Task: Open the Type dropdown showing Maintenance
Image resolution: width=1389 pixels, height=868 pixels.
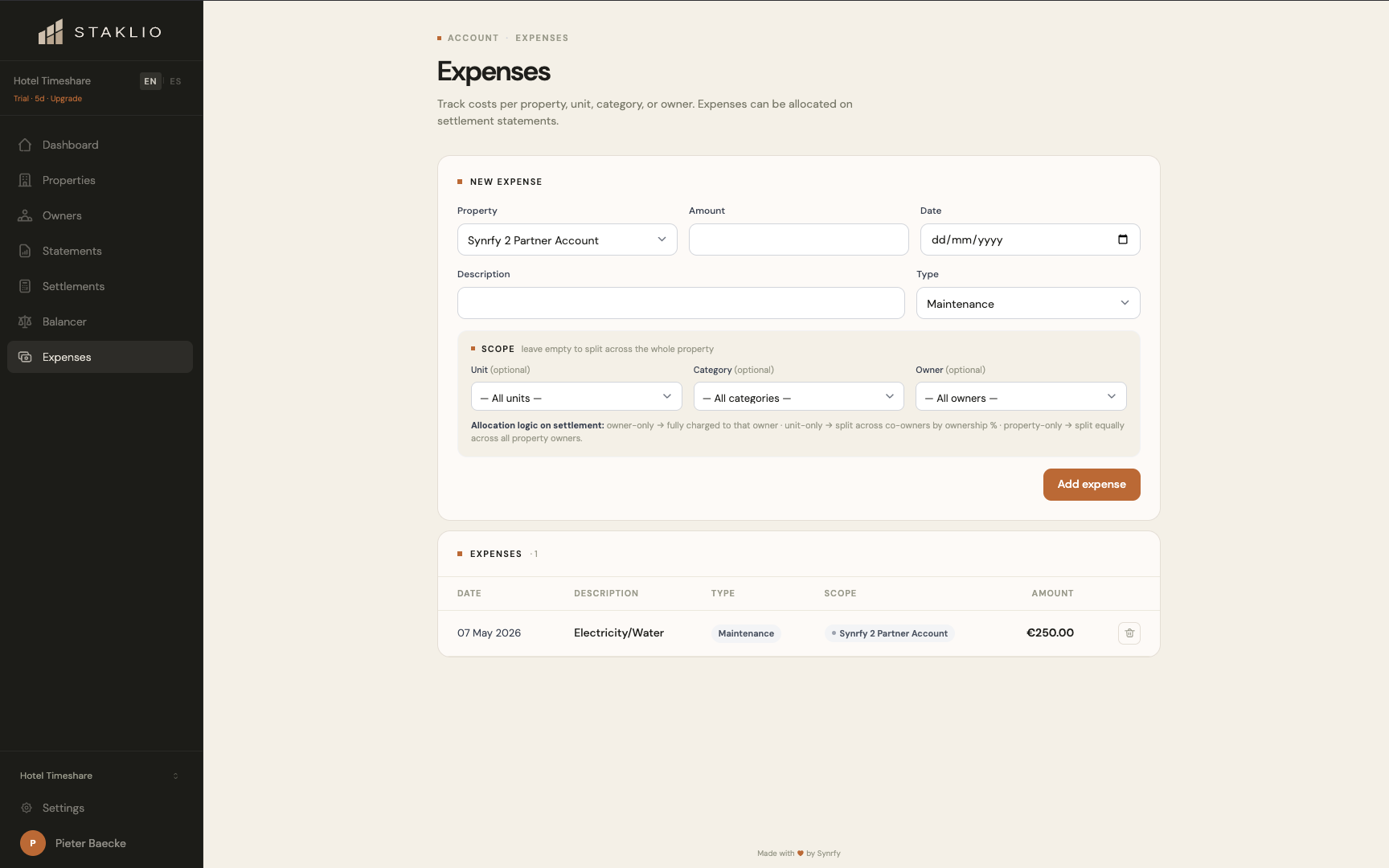Action: click(x=1028, y=303)
